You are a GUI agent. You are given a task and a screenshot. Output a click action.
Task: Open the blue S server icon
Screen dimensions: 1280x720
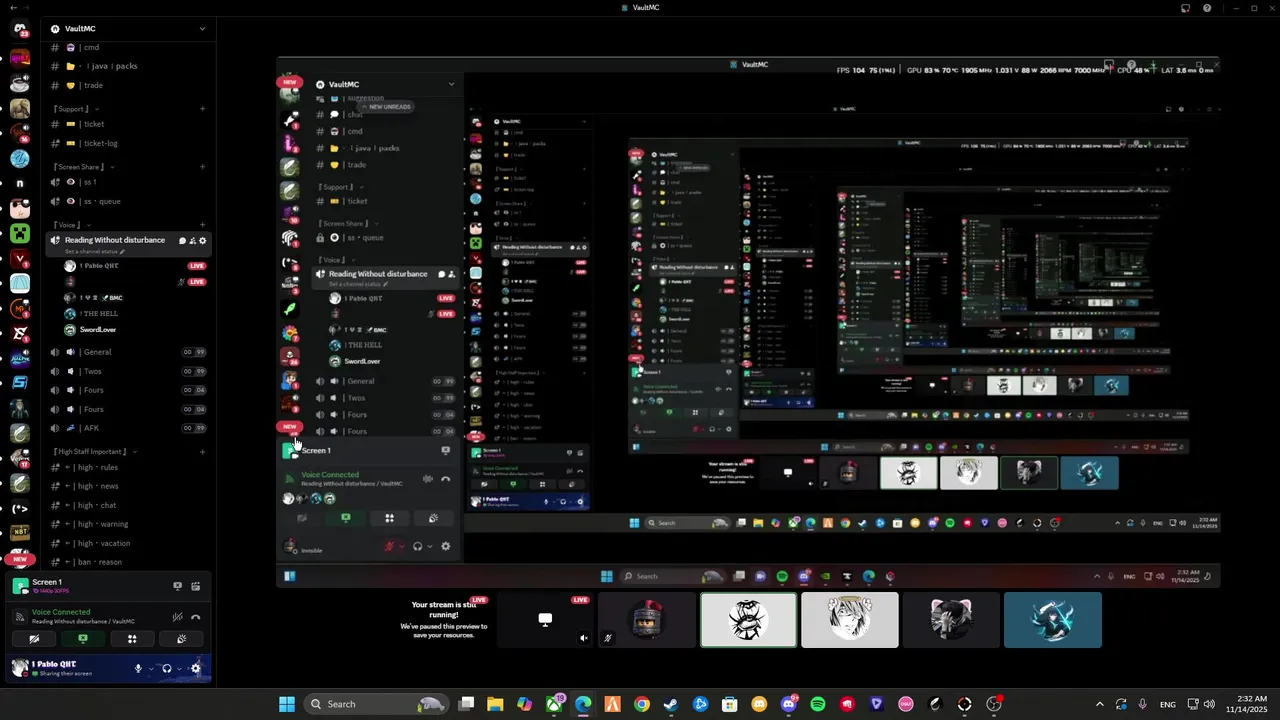pyautogui.click(x=20, y=382)
